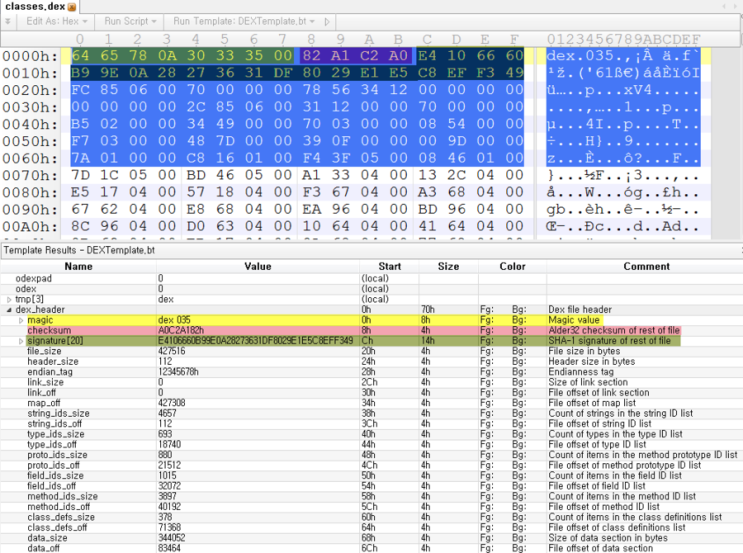Click the dex.035 ASCII text
743x553 pixels.
click(x=580, y=55)
